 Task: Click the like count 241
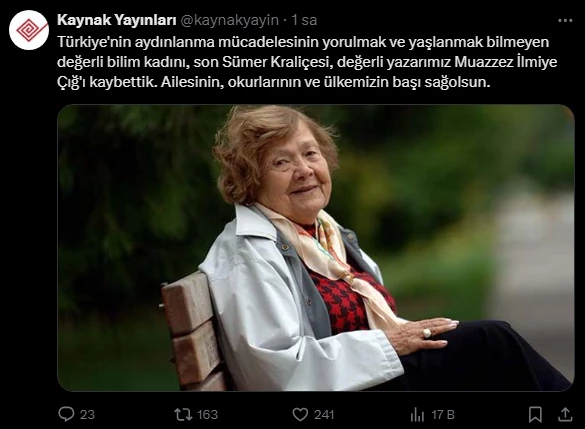tap(324, 414)
